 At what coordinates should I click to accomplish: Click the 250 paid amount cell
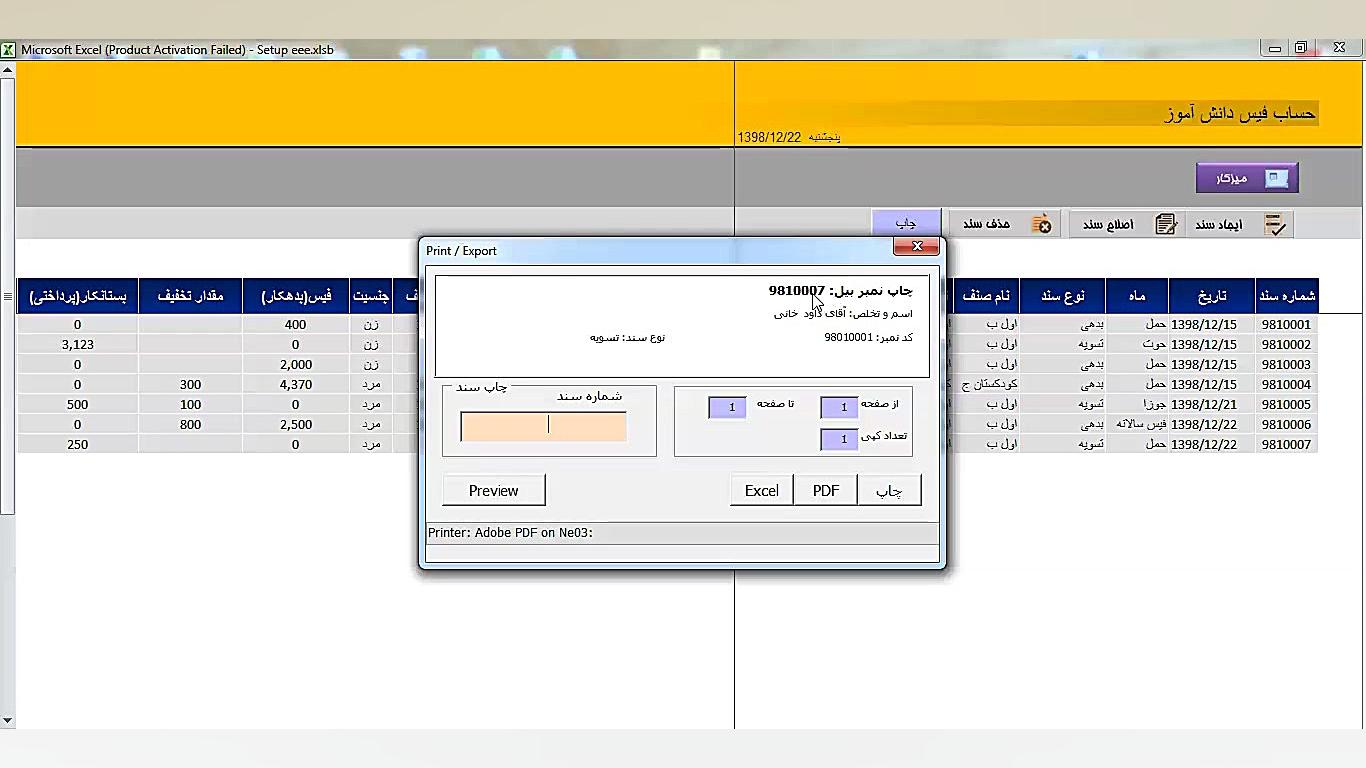[x=77, y=444]
